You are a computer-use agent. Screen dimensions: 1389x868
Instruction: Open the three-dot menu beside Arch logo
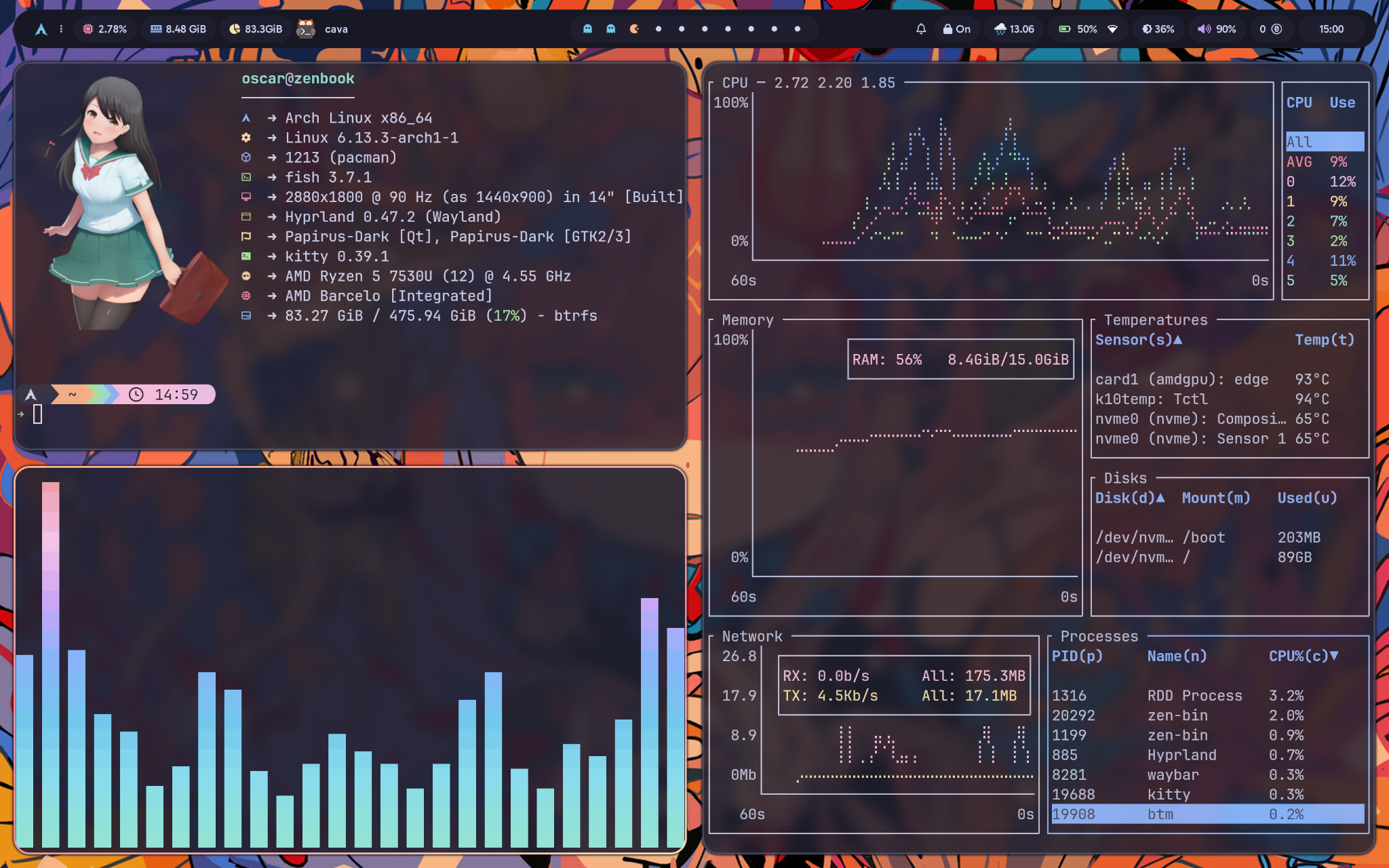[x=61, y=29]
